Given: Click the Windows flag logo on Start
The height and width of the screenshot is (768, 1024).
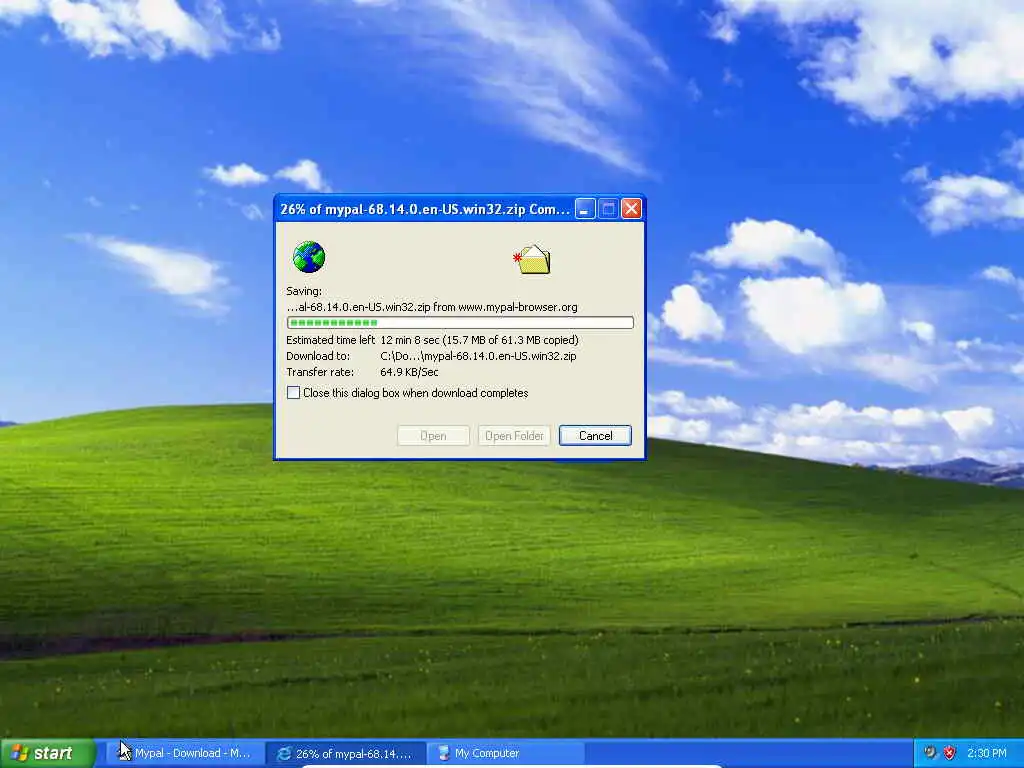Looking at the screenshot, I should (20, 753).
